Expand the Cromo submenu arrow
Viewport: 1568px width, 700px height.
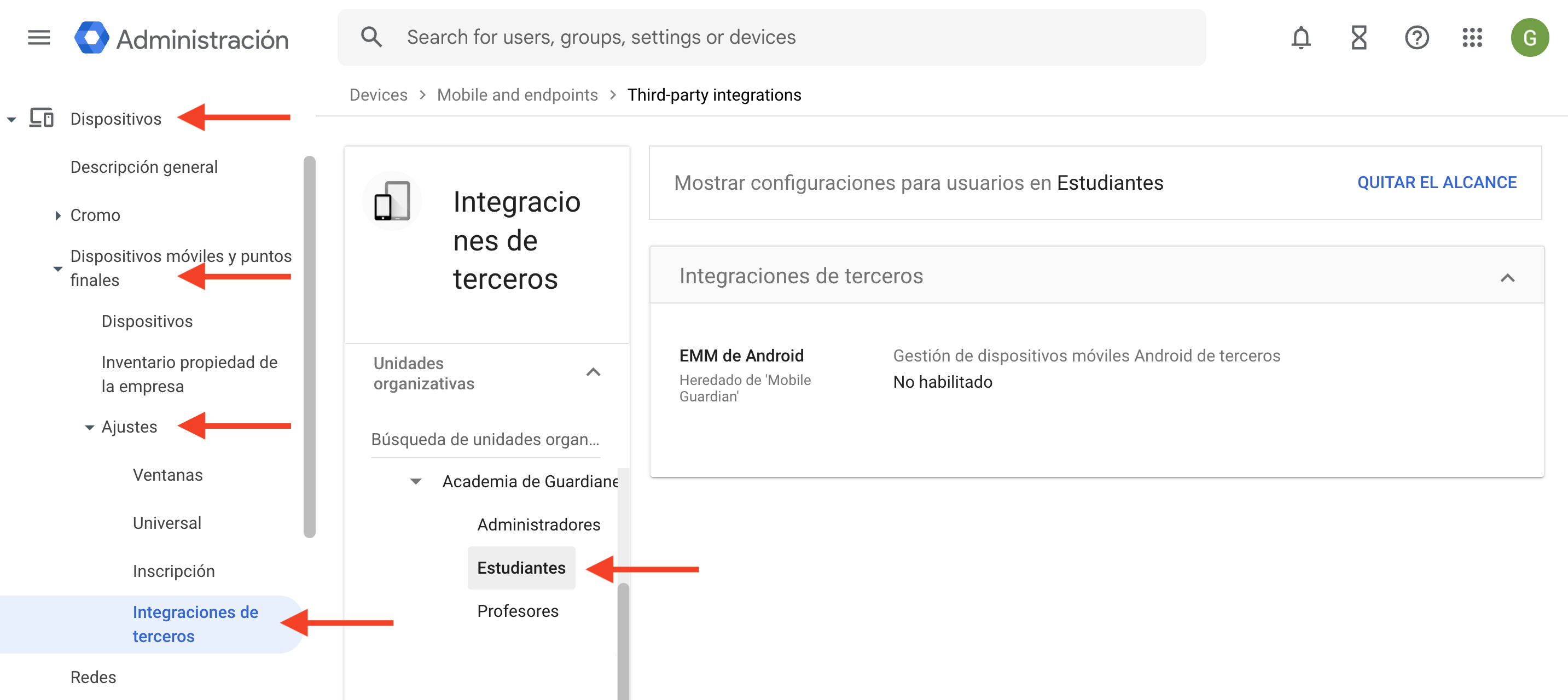point(58,215)
